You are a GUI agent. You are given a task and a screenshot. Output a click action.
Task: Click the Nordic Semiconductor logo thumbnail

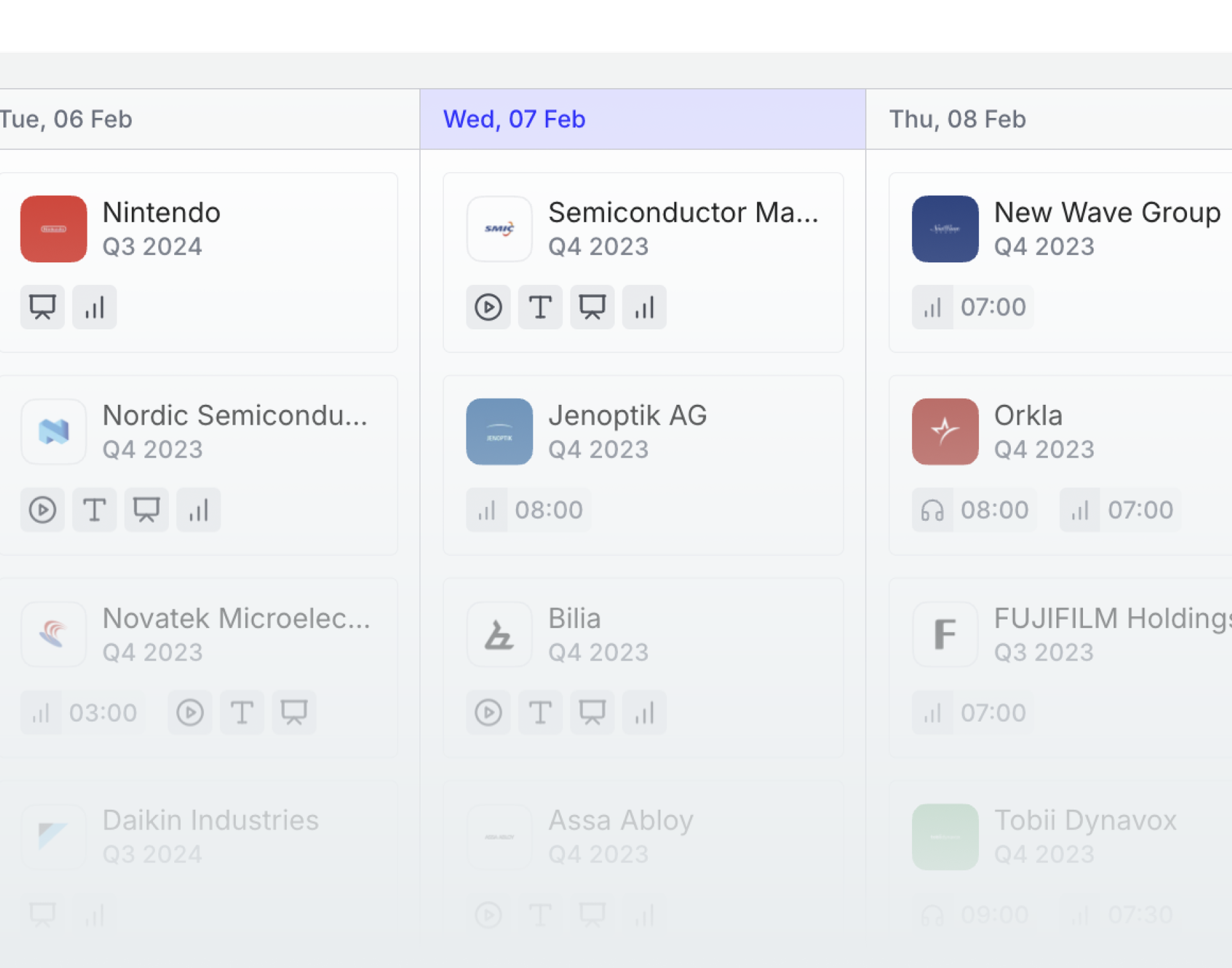click(54, 432)
